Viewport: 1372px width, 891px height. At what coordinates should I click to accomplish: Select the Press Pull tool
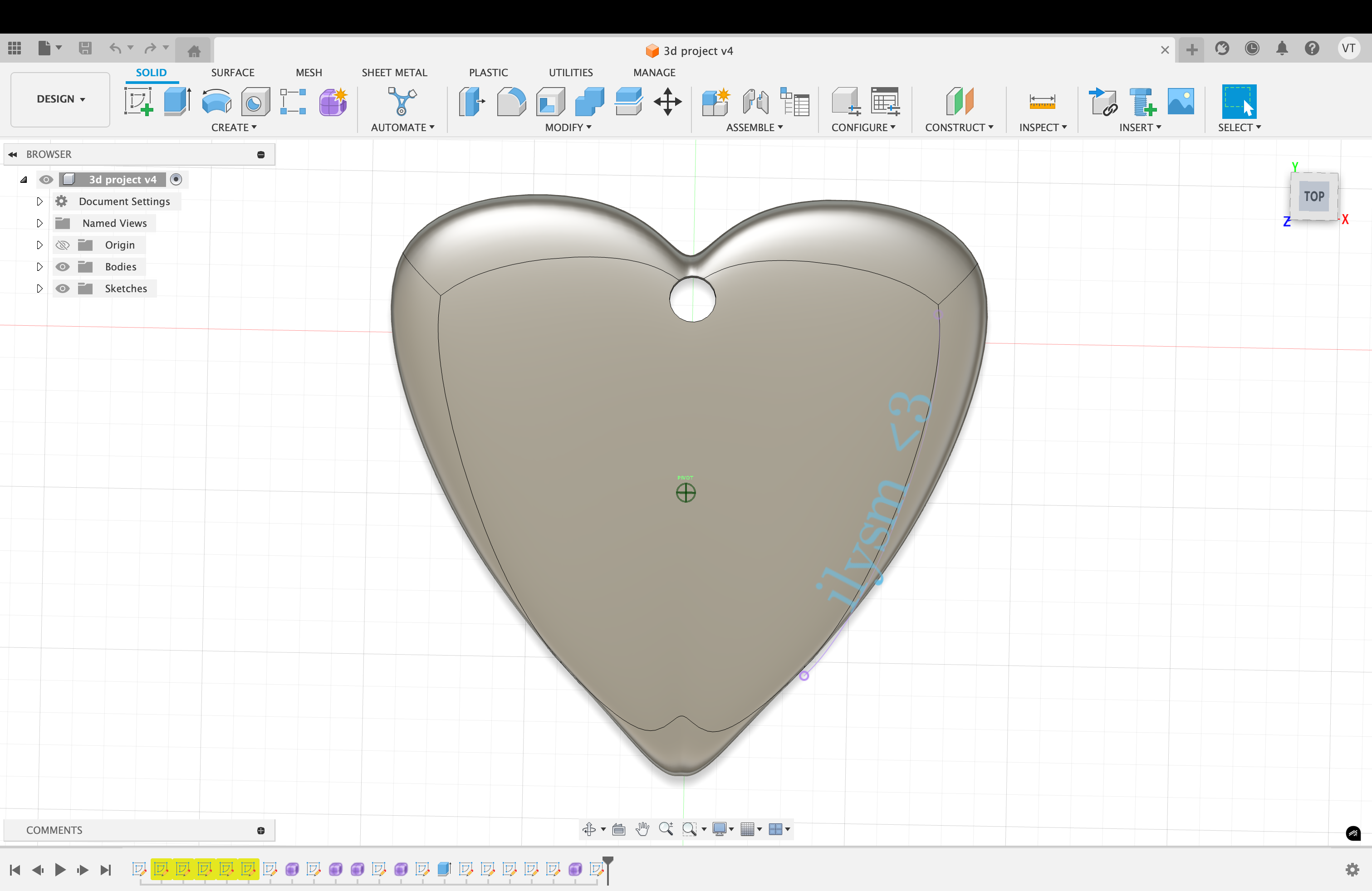[471, 102]
